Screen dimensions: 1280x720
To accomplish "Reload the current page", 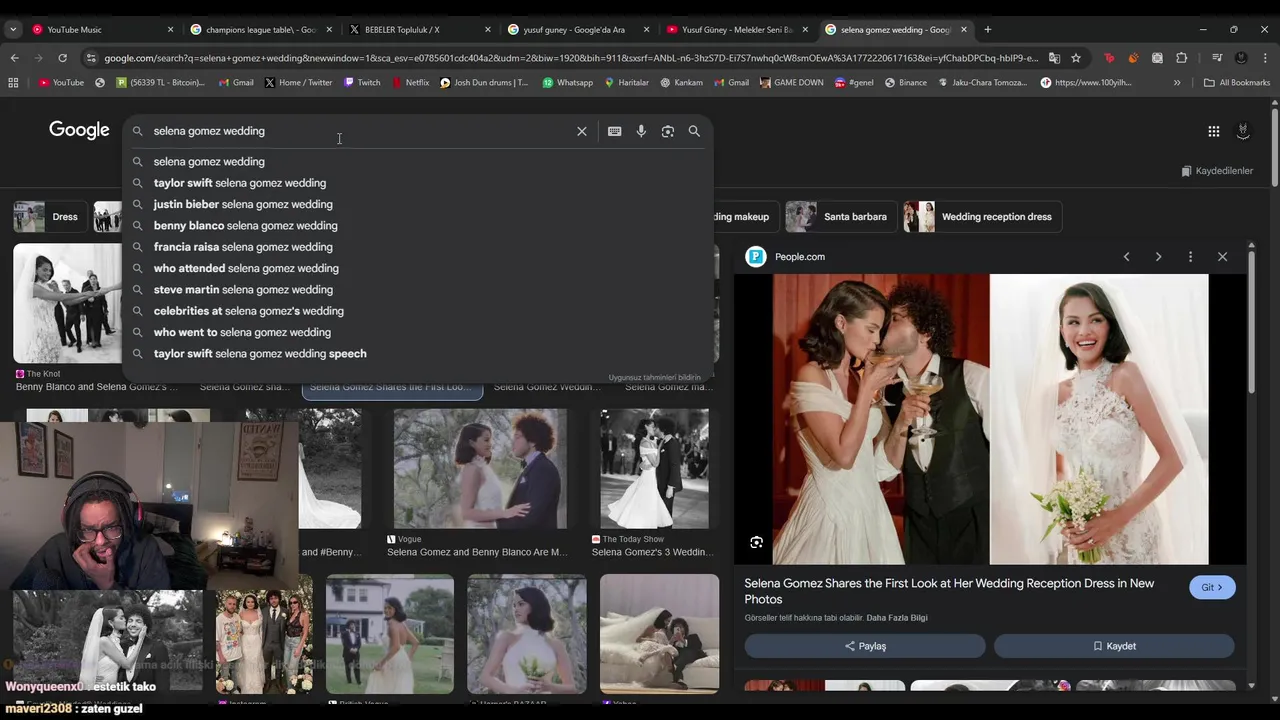I will coord(62,58).
